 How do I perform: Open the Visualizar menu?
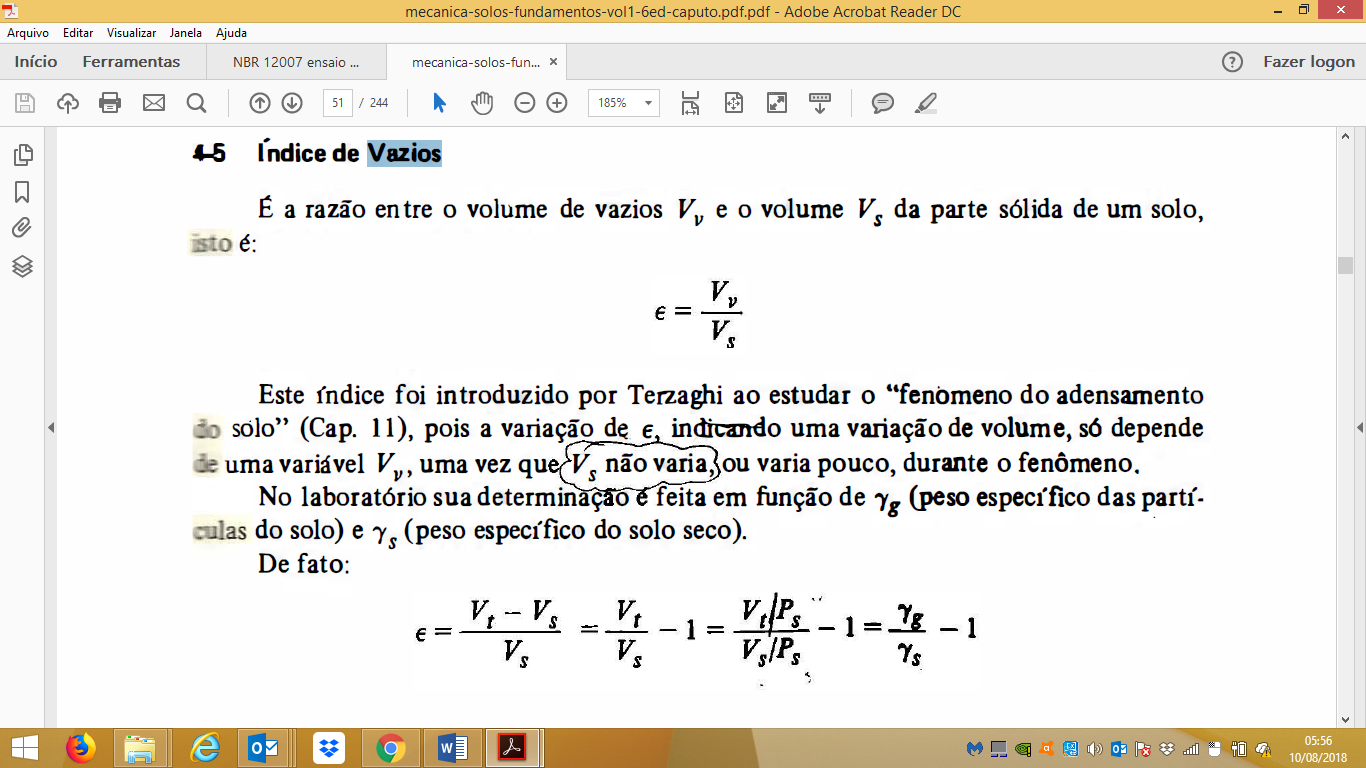coord(131,33)
